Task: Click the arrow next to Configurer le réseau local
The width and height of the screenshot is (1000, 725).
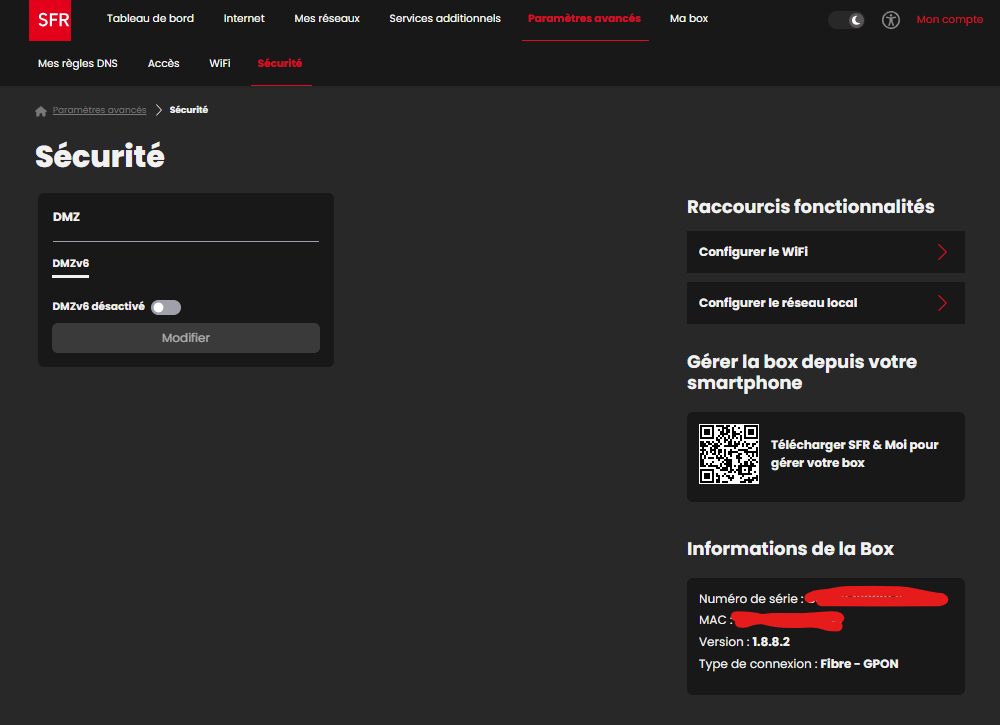Action: (942, 303)
